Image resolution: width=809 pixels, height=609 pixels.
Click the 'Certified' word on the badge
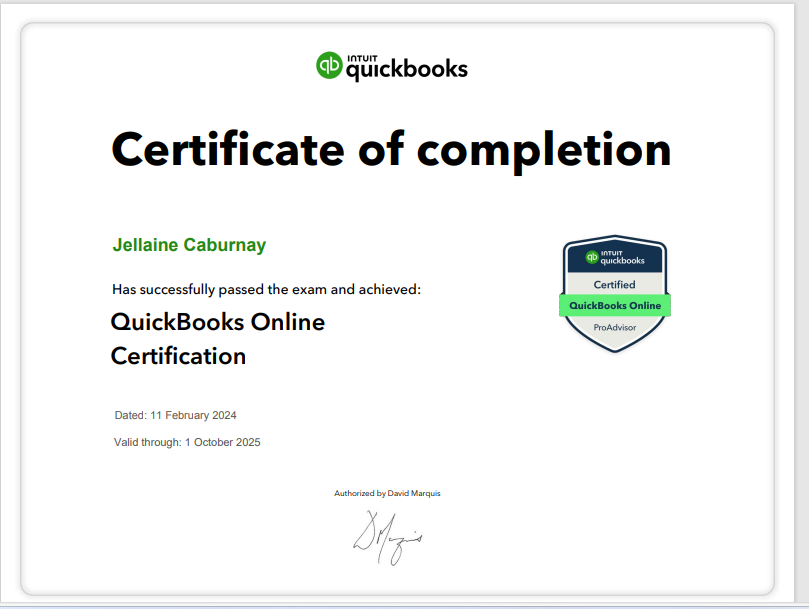614,285
